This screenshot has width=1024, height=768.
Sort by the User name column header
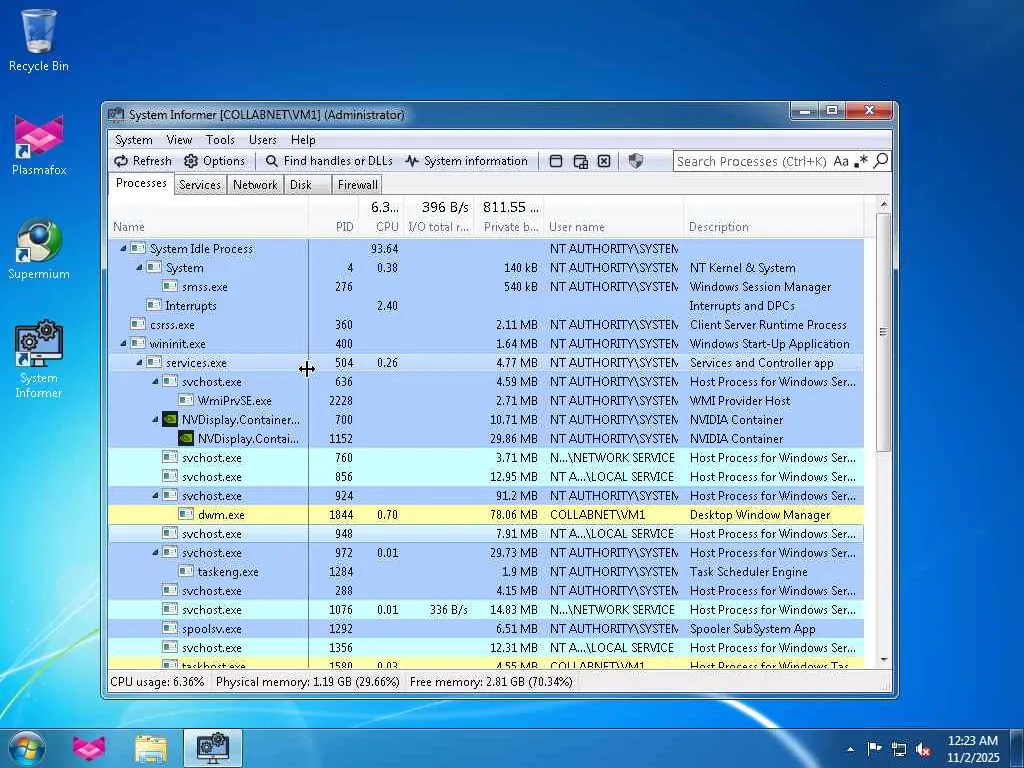pos(576,227)
